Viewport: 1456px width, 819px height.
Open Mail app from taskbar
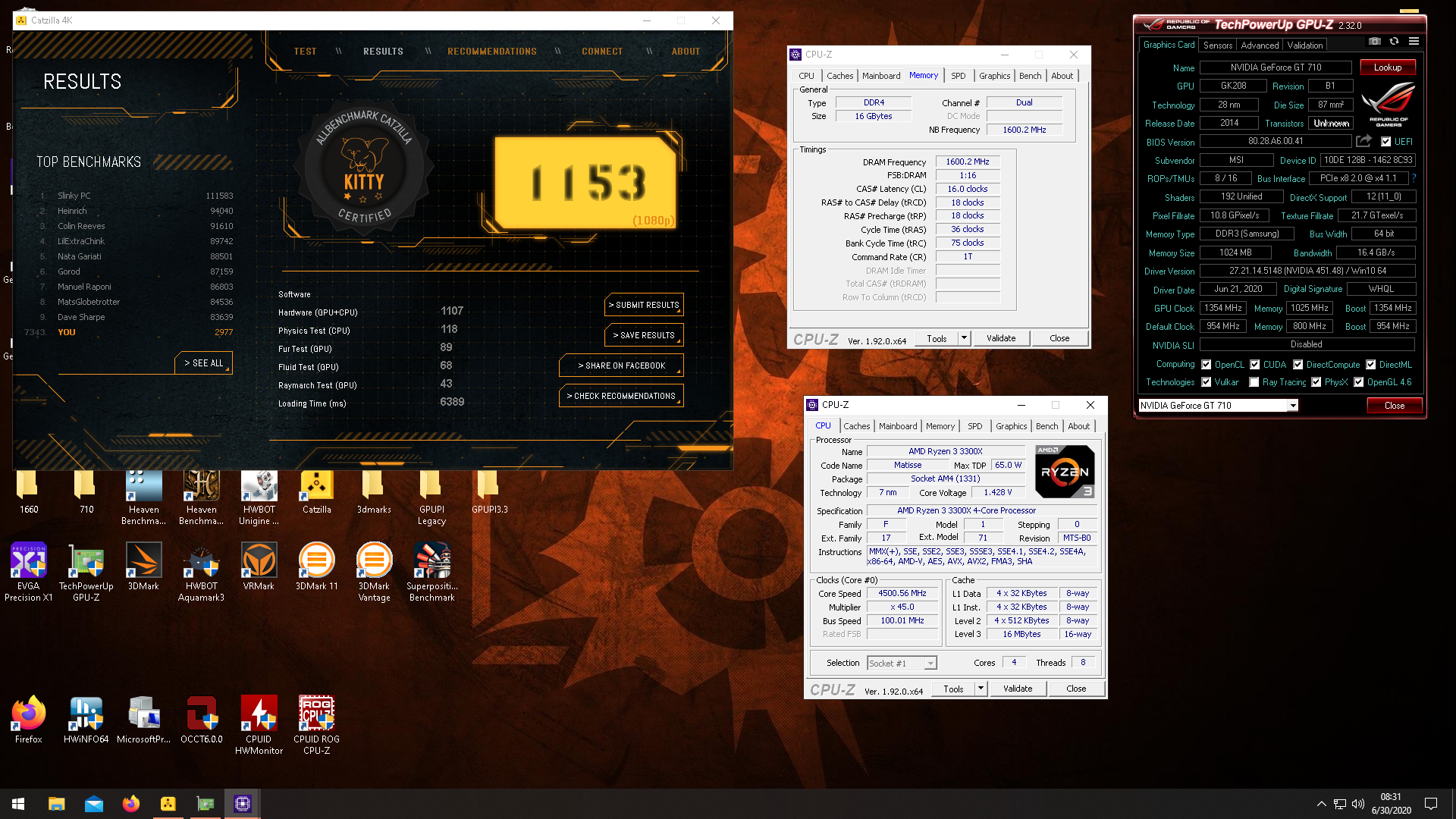(94, 804)
